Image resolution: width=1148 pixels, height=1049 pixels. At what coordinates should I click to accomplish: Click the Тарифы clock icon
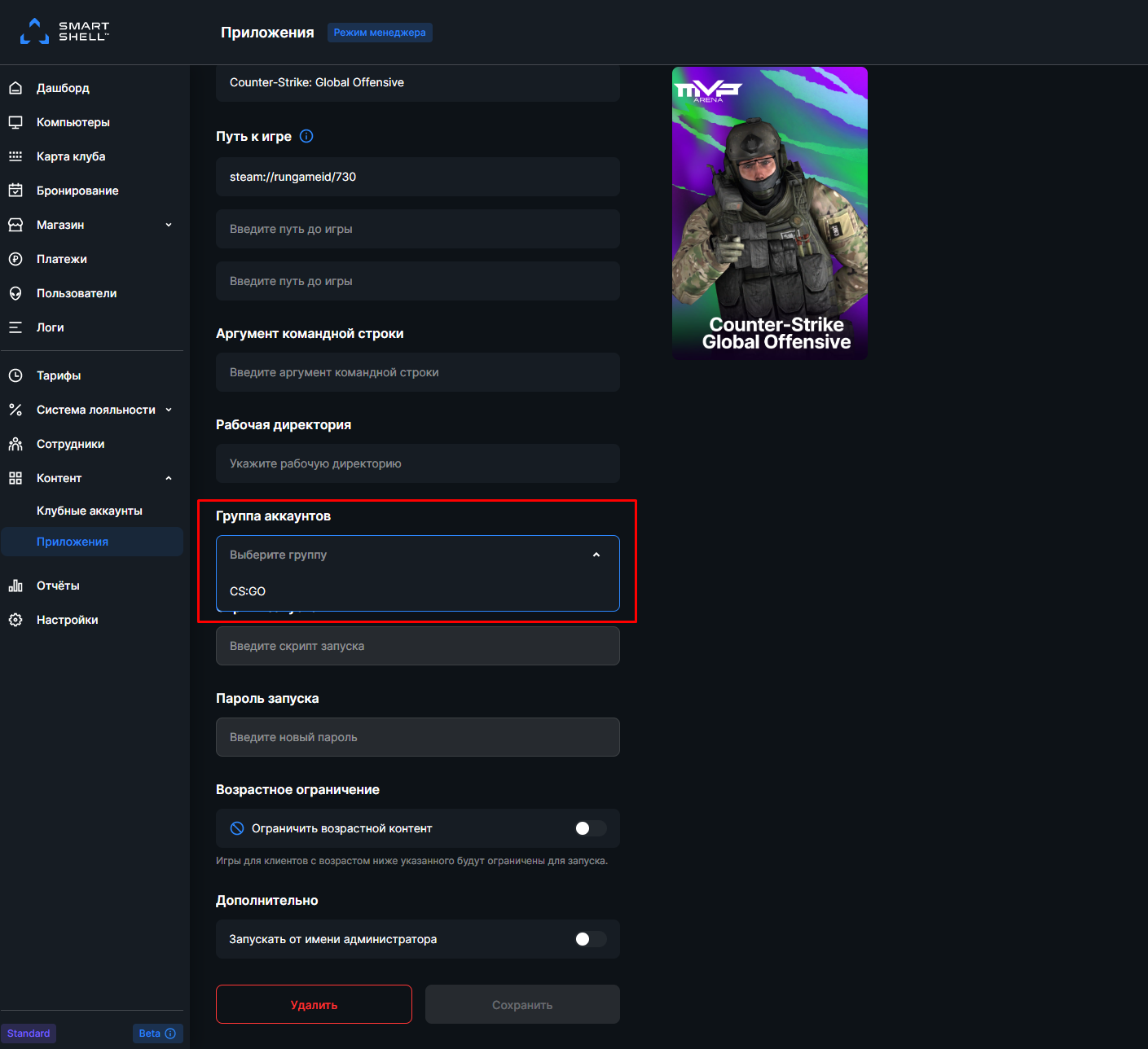(15, 375)
